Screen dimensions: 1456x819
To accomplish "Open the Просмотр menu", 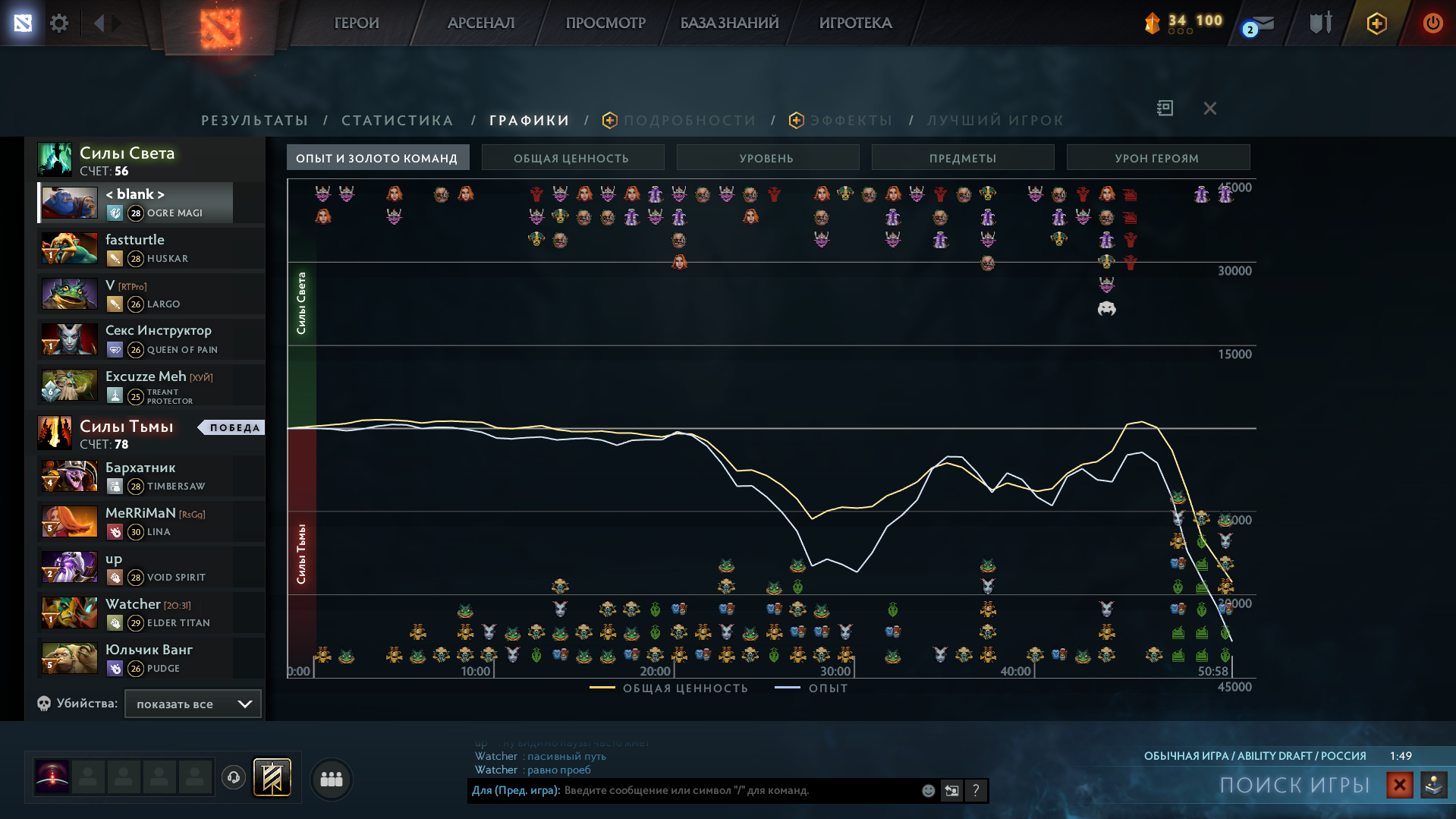I will coord(605,23).
